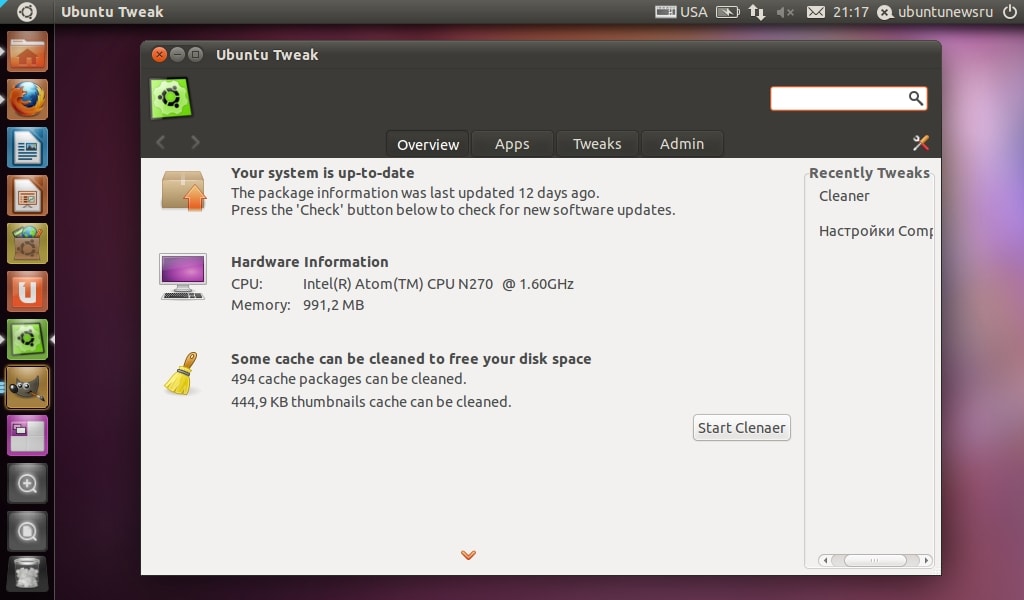Open Cleaner from Recently Tweaks
This screenshot has width=1024, height=600.
pos(844,196)
